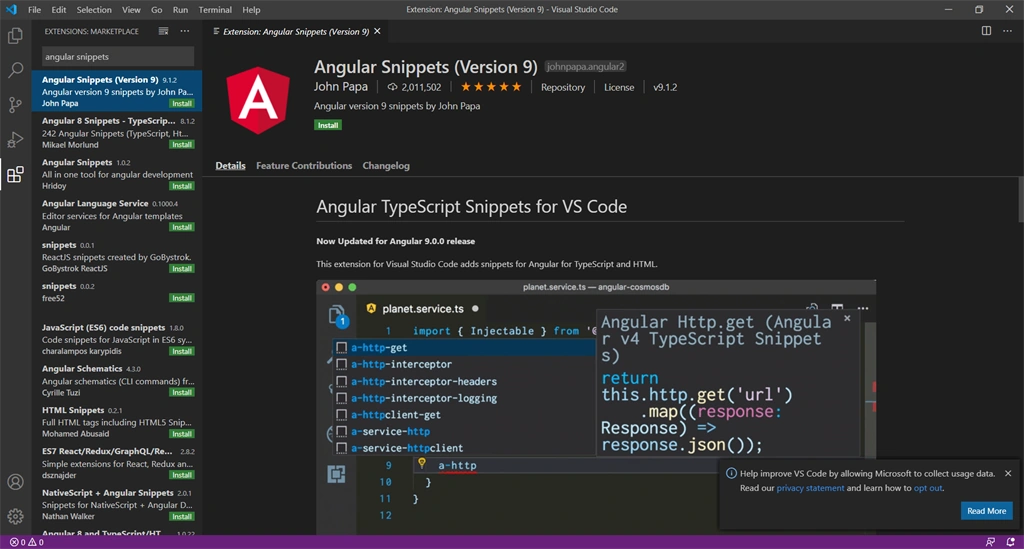Click the five-star rating
Screen dimensions: 1024x549
(x=491, y=87)
